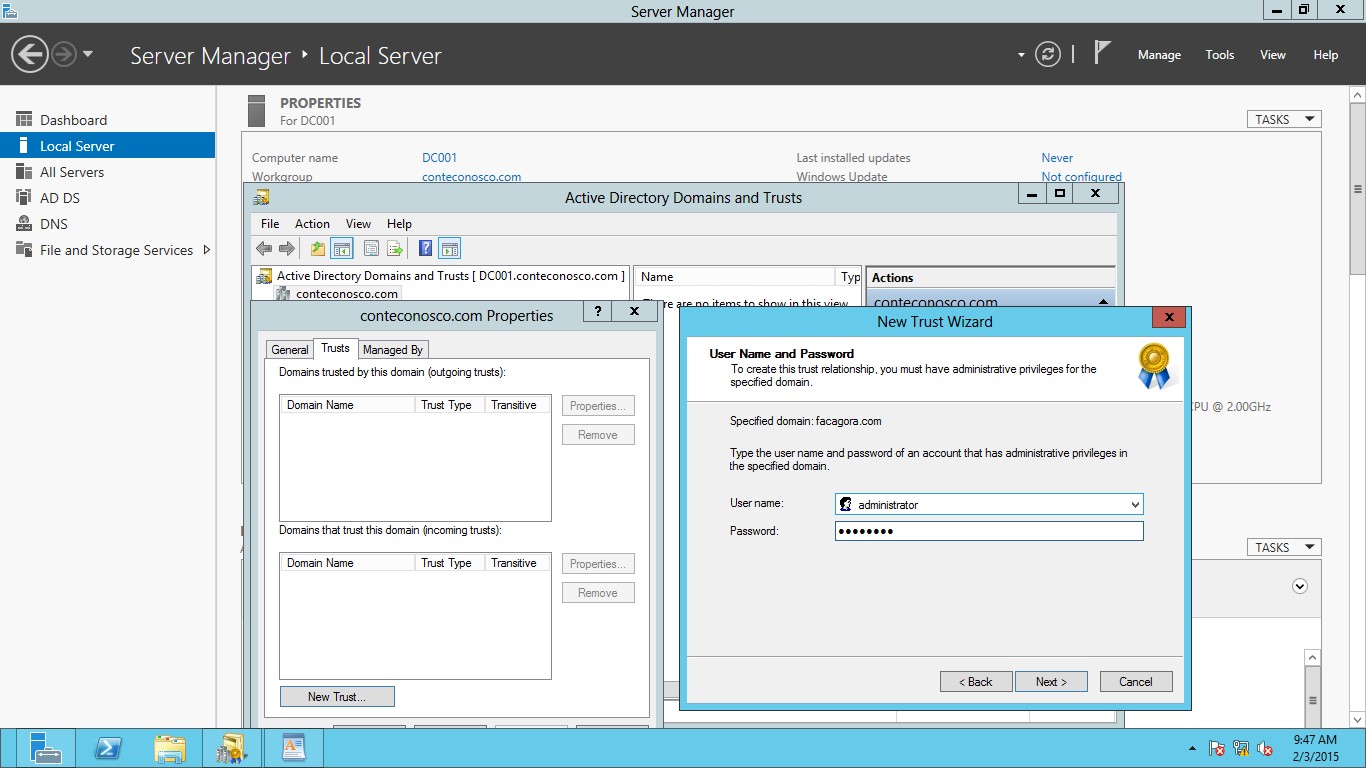Open the Properties icon in the MMC toolbar

(x=371, y=248)
